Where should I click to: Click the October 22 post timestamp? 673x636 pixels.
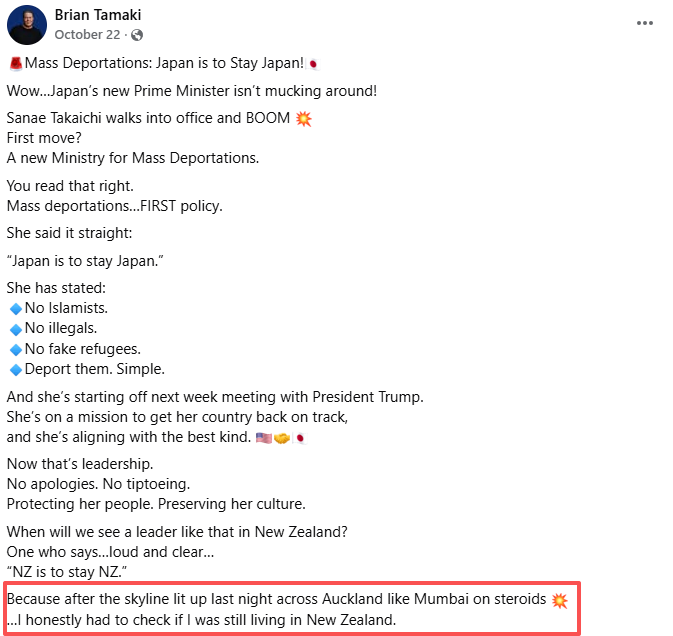pos(87,34)
